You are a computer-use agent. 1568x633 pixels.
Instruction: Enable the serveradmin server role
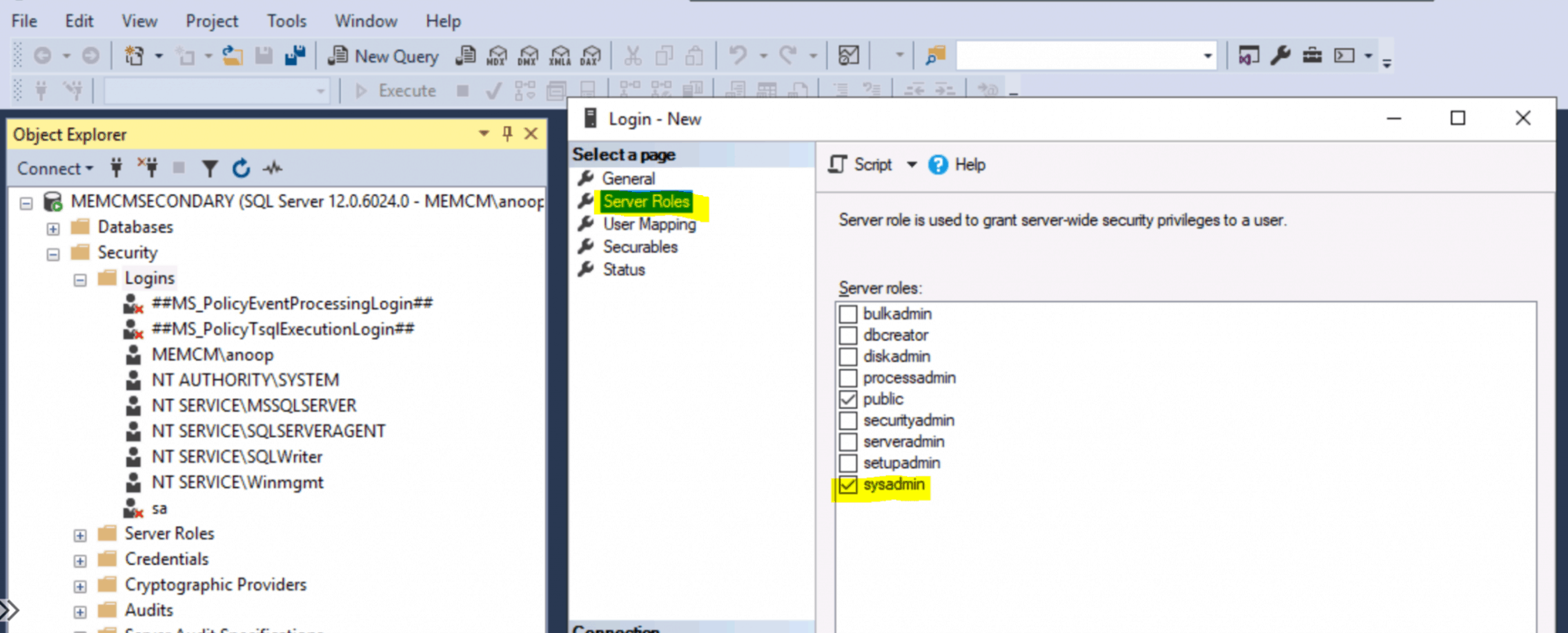[x=848, y=442]
